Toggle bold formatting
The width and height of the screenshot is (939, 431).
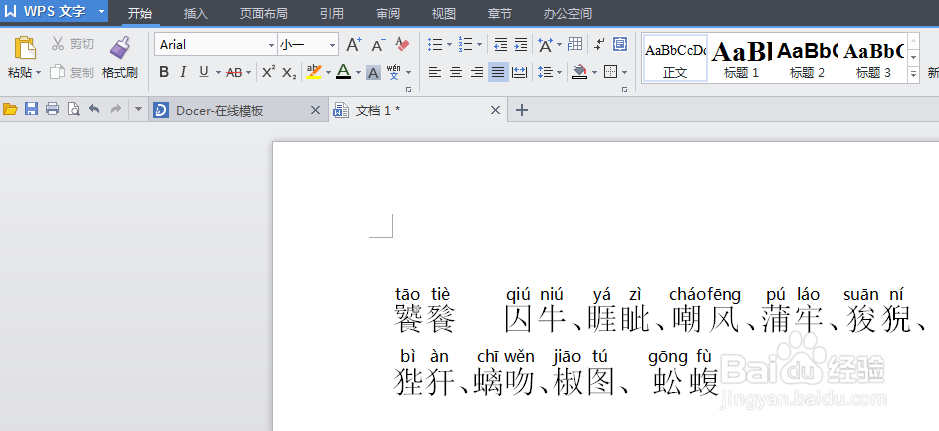point(163,72)
